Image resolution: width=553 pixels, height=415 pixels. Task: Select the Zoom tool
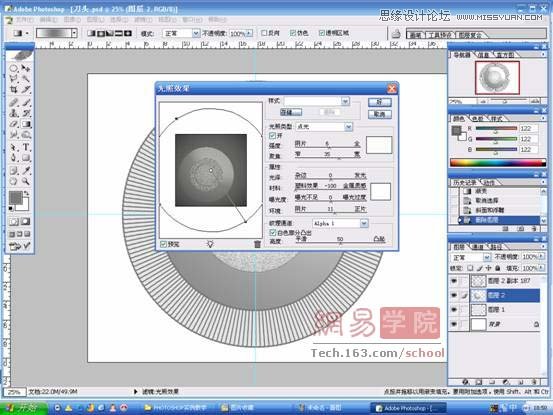[26, 181]
